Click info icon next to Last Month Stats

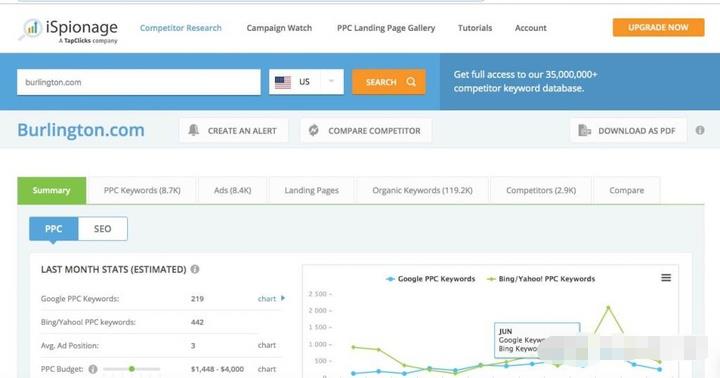tap(195, 269)
